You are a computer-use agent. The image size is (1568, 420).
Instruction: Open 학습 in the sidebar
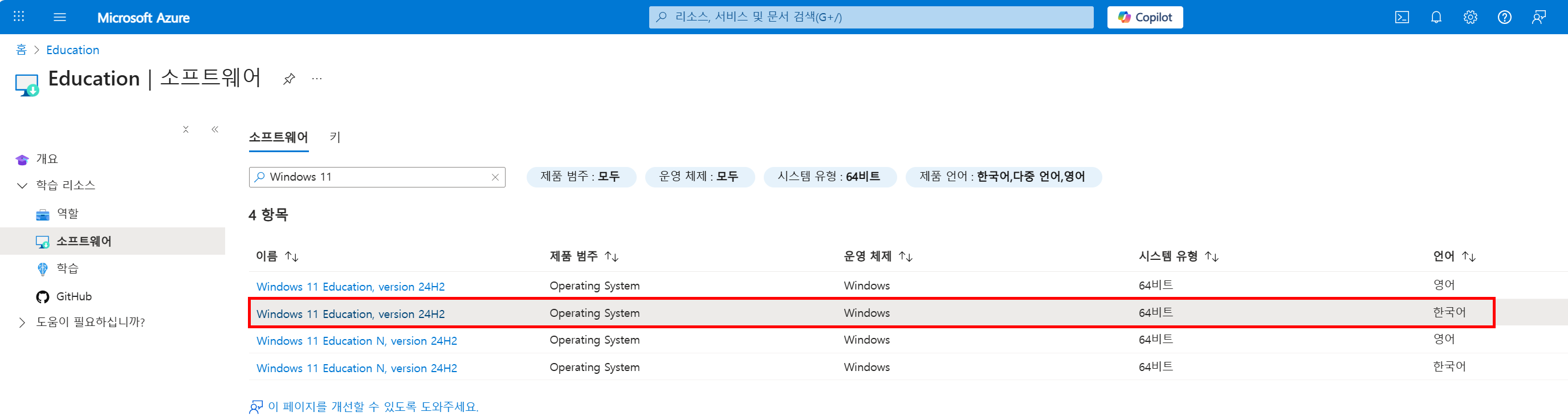(67, 268)
